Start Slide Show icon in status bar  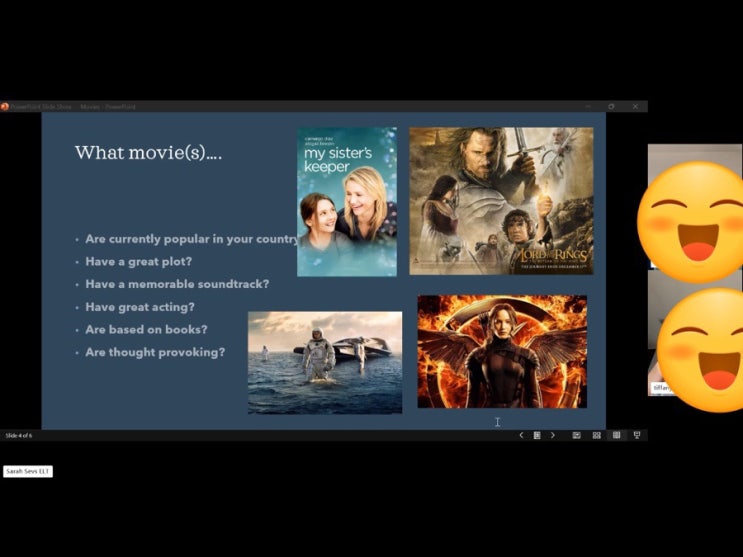[637, 435]
